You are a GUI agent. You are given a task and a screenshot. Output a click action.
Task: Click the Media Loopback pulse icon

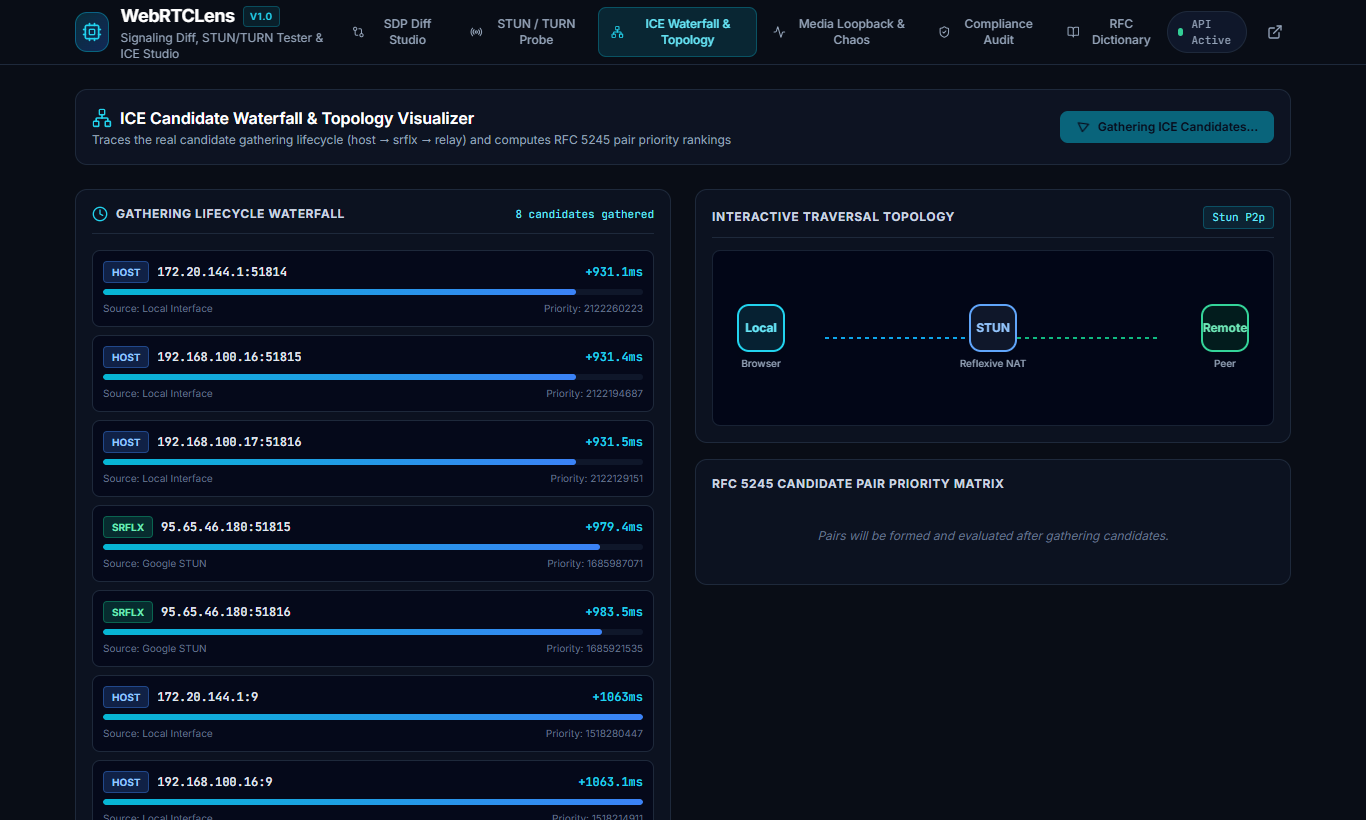coord(779,32)
